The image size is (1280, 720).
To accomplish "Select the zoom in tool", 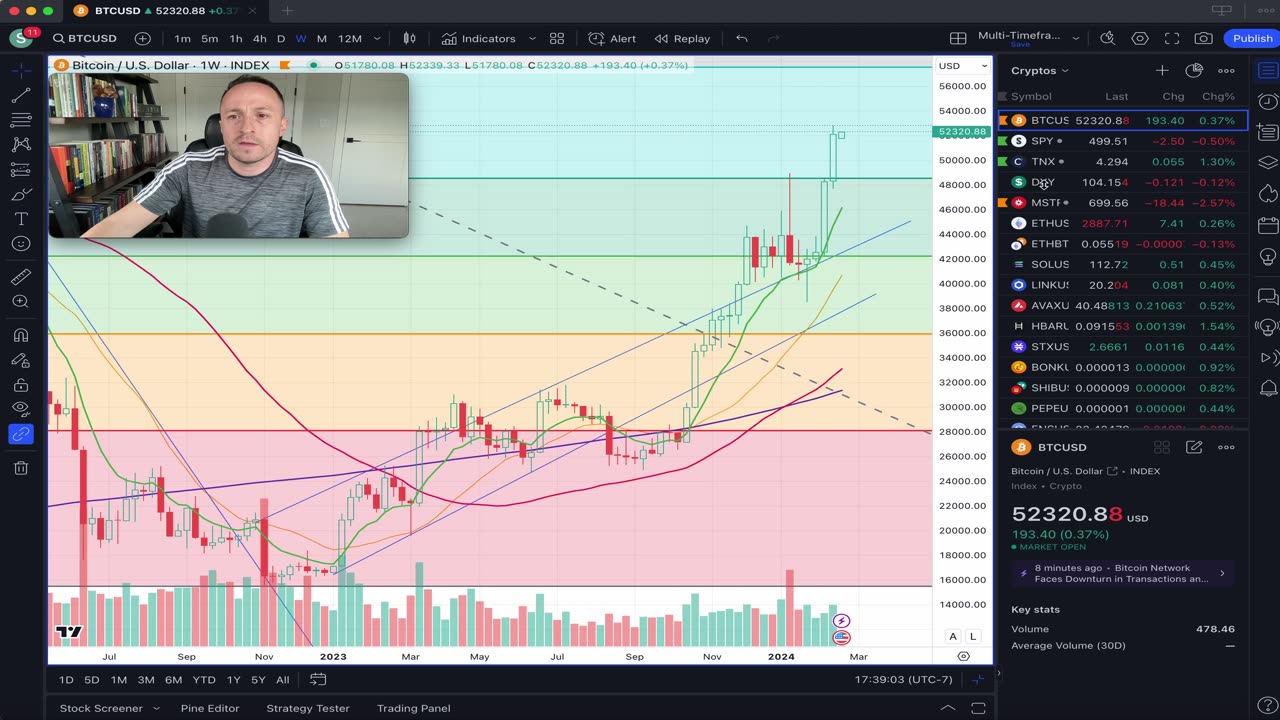I will pos(20,302).
